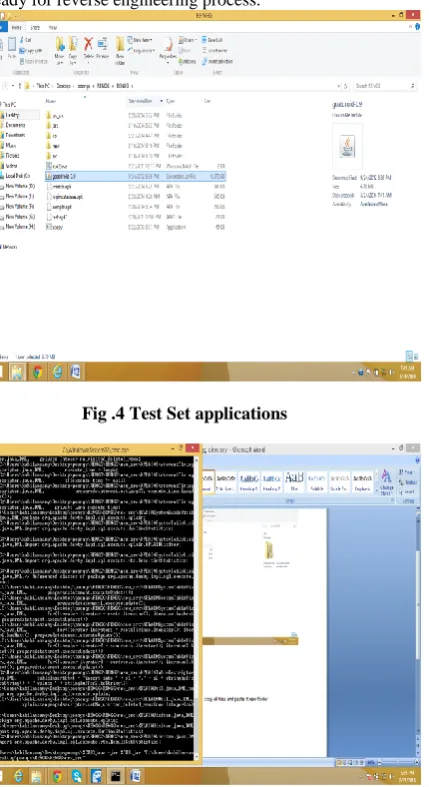Screen dimensions: 429x787
Task: Click the Paste shortcut option in Explorer ribbon
Action: coord(33,61)
